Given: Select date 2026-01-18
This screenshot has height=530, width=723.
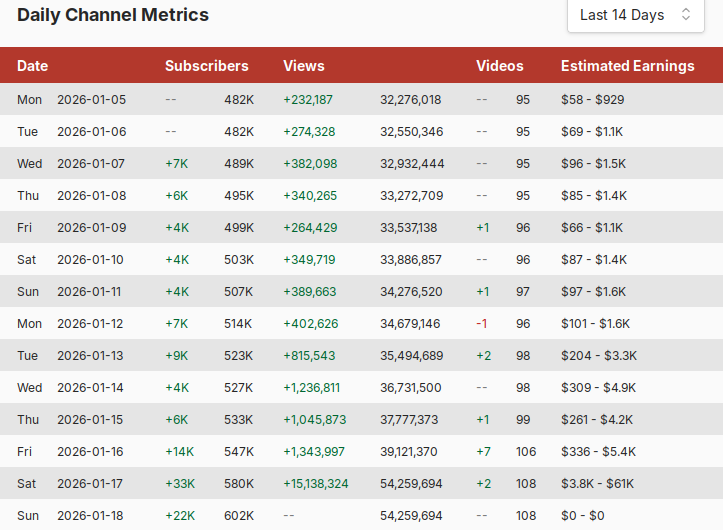Looking at the screenshot, I should [x=90, y=516].
